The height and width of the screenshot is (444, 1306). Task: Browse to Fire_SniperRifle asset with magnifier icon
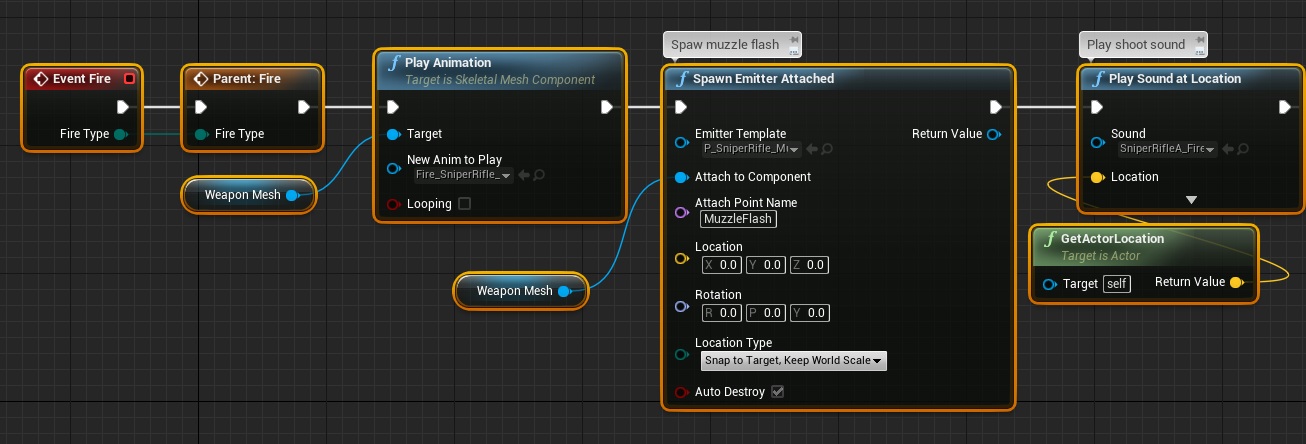tap(538, 175)
